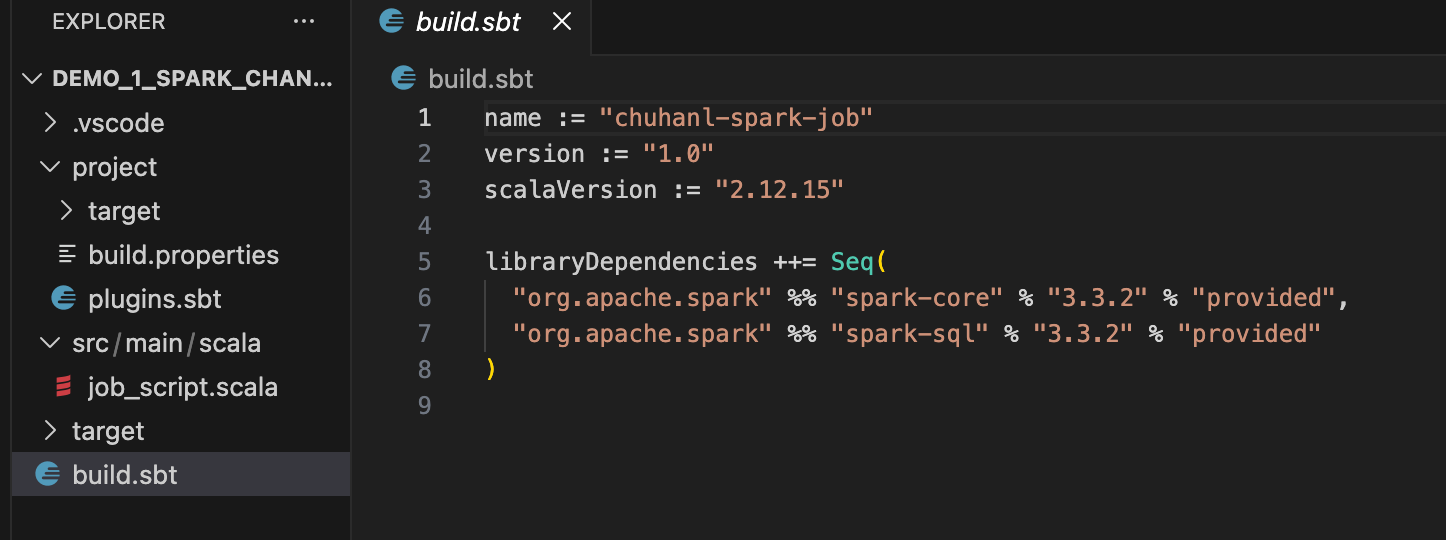This screenshot has width=1446, height=540.
Task: Click the build.properties file lines icon
Action: 67,254
